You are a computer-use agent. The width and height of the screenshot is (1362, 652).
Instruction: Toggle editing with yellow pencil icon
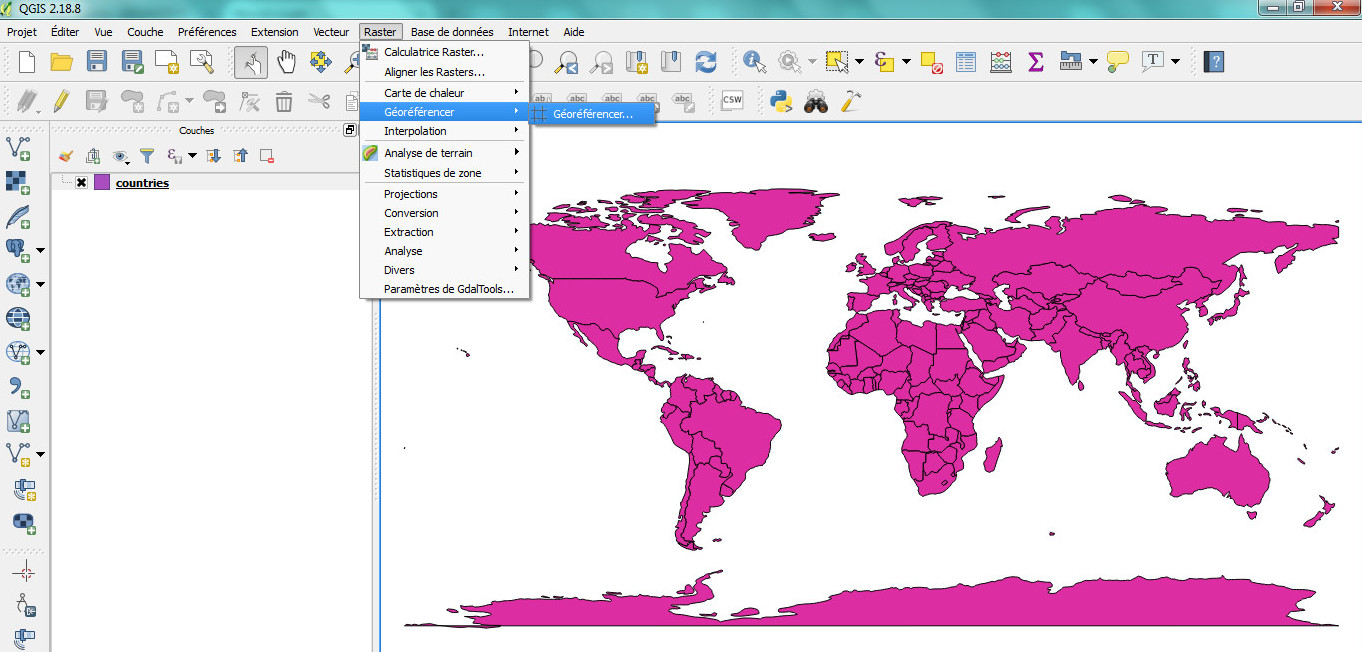(61, 100)
